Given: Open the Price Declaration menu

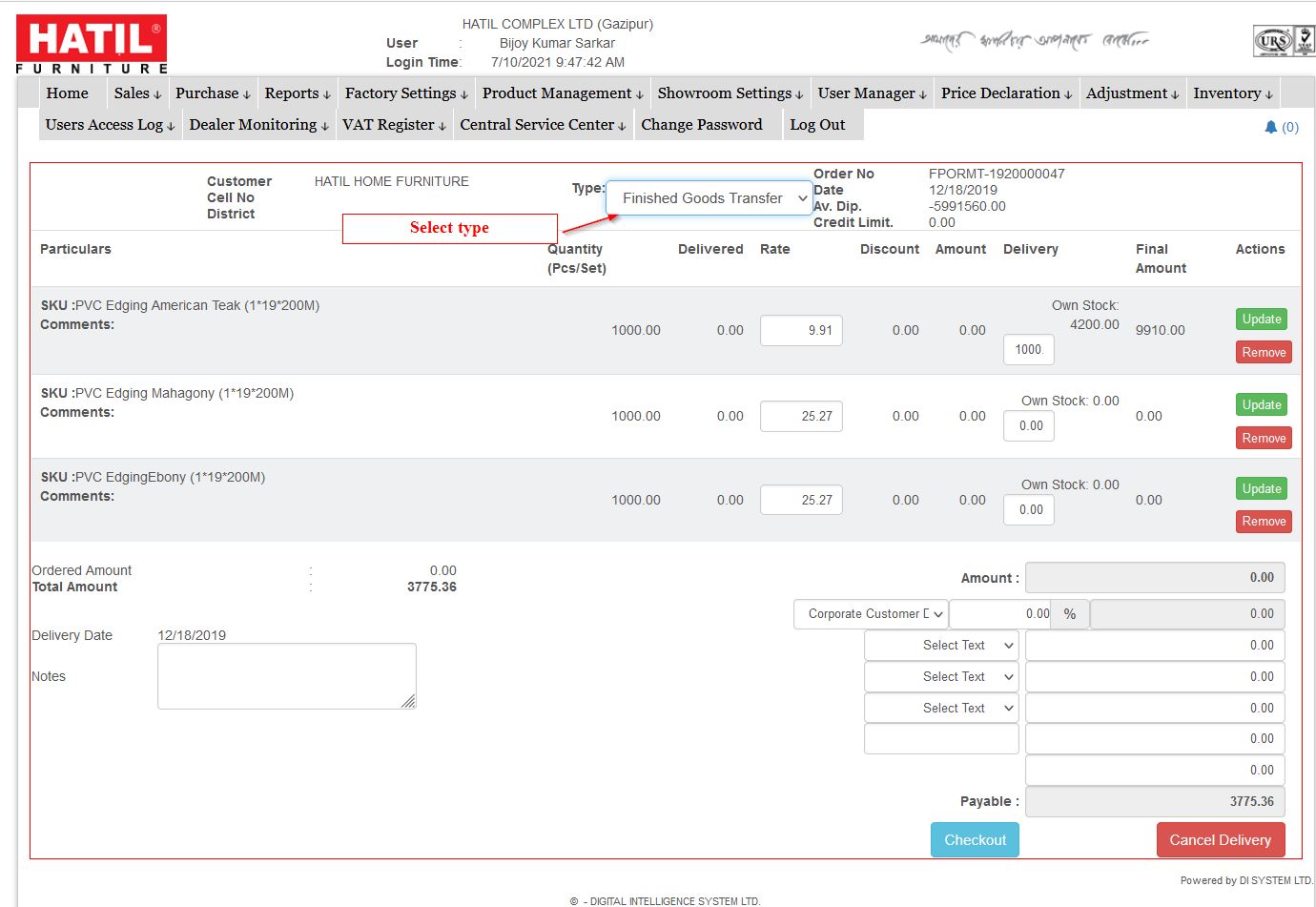Looking at the screenshot, I should pos(1007,93).
